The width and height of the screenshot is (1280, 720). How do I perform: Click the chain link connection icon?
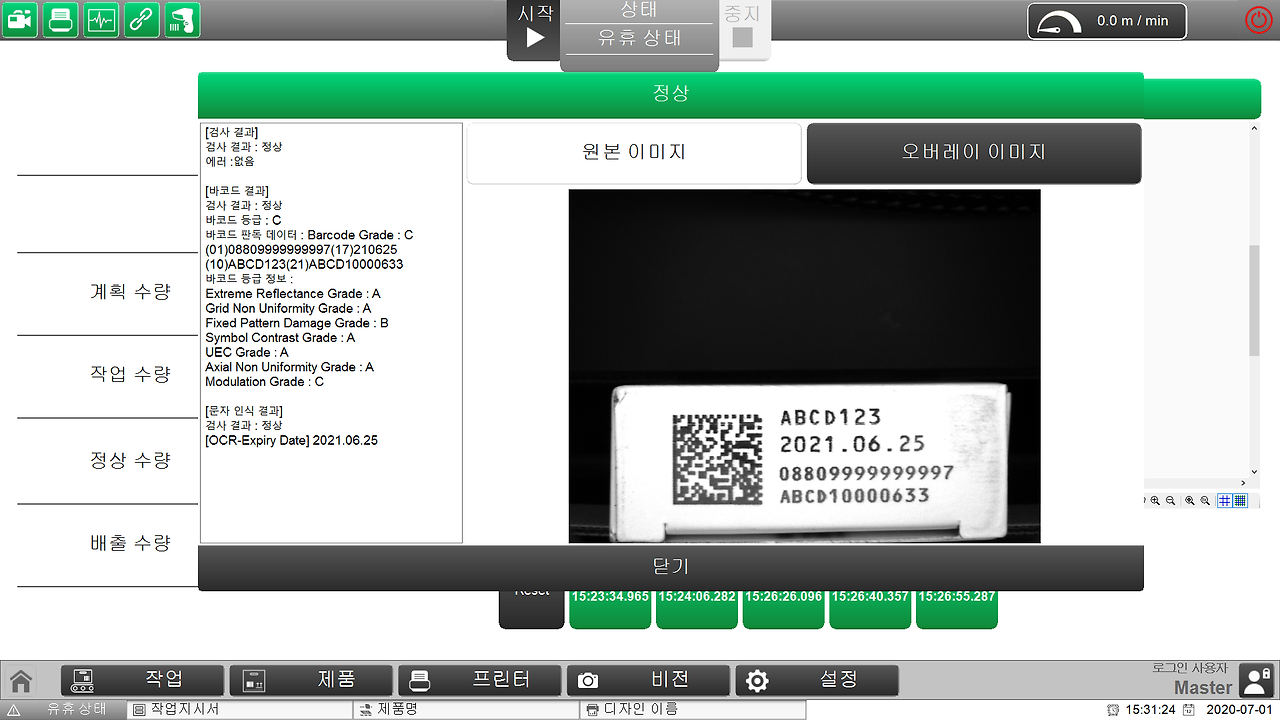point(142,20)
